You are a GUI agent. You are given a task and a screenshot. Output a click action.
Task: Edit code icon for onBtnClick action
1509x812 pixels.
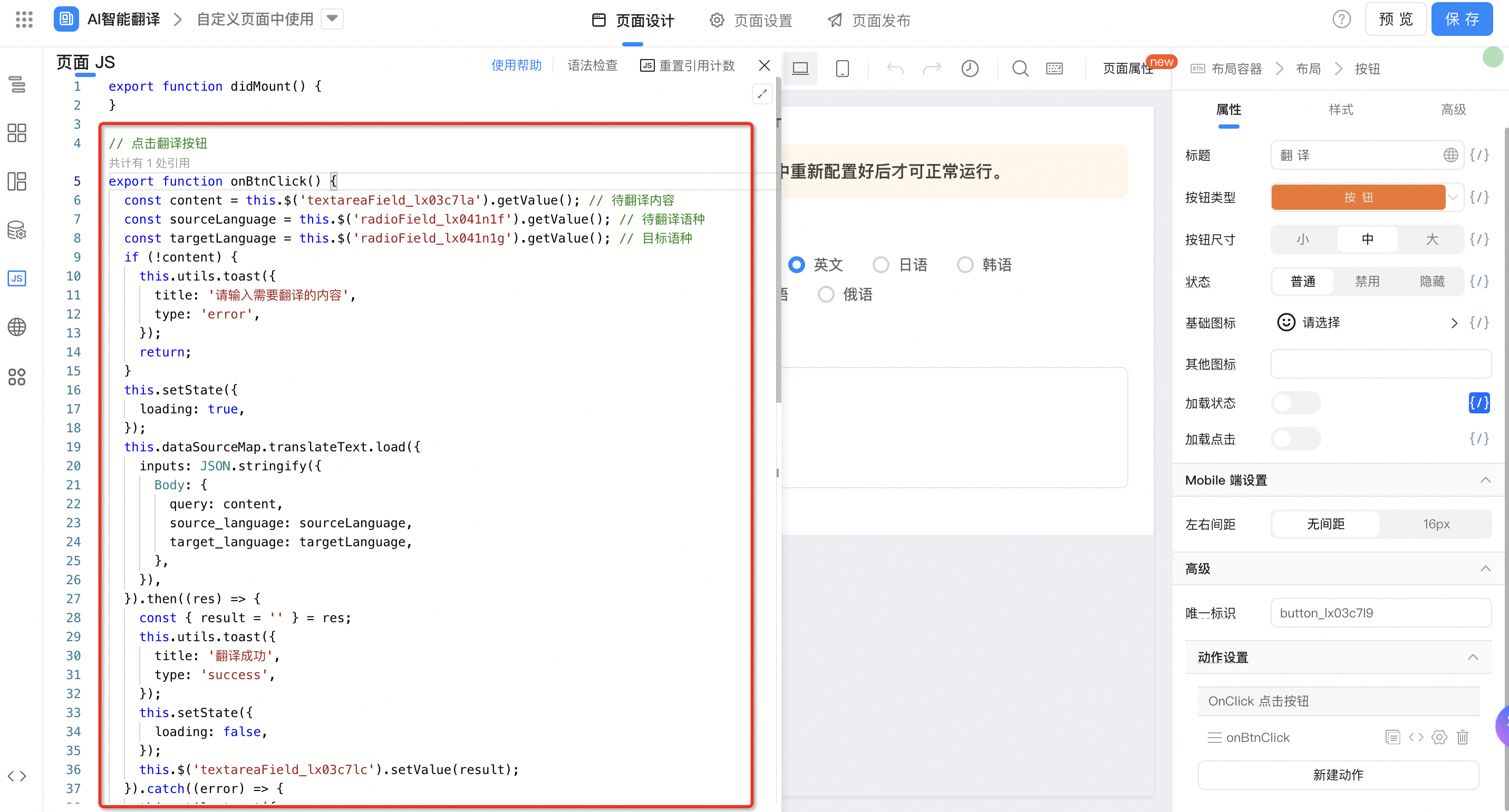pyautogui.click(x=1416, y=738)
